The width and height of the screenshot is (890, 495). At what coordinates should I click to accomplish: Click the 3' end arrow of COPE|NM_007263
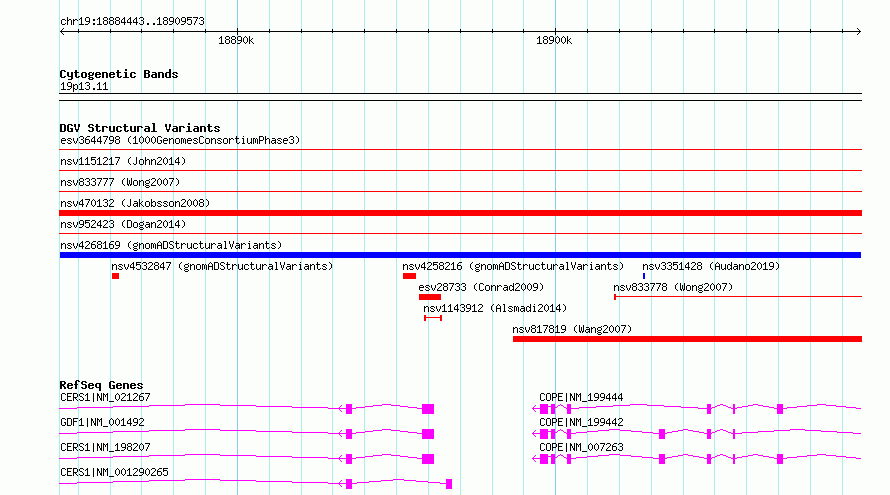535,459
